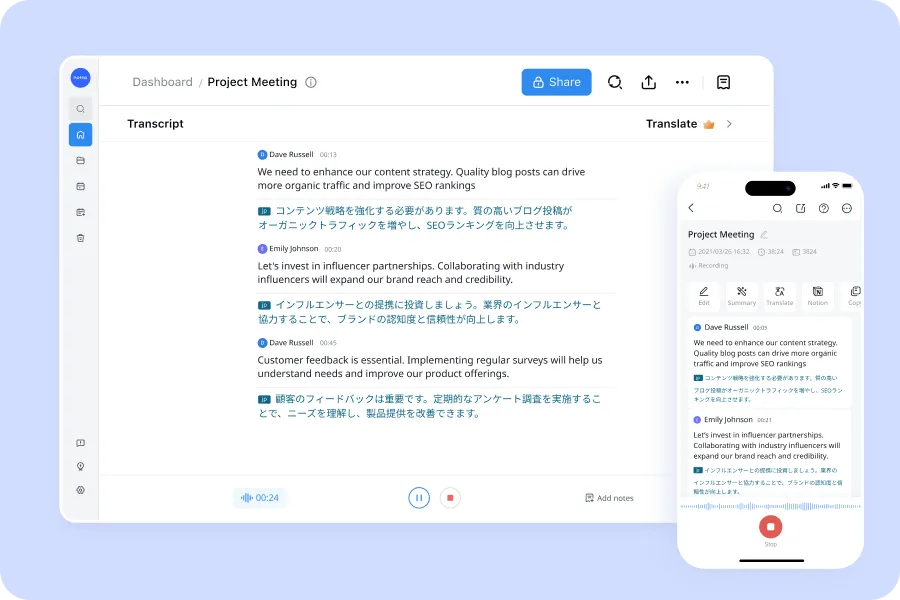The width and height of the screenshot is (900, 600).
Task: Open the three-dot more menu in desktop header
Action: 682,82
